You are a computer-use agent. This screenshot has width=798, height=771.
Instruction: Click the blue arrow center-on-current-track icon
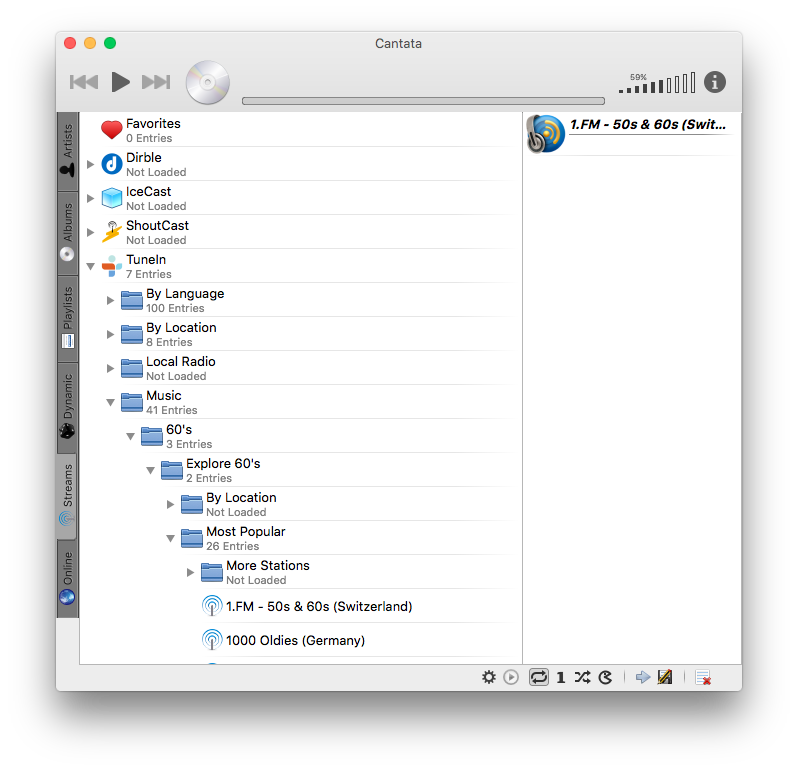tap(643, 677)
